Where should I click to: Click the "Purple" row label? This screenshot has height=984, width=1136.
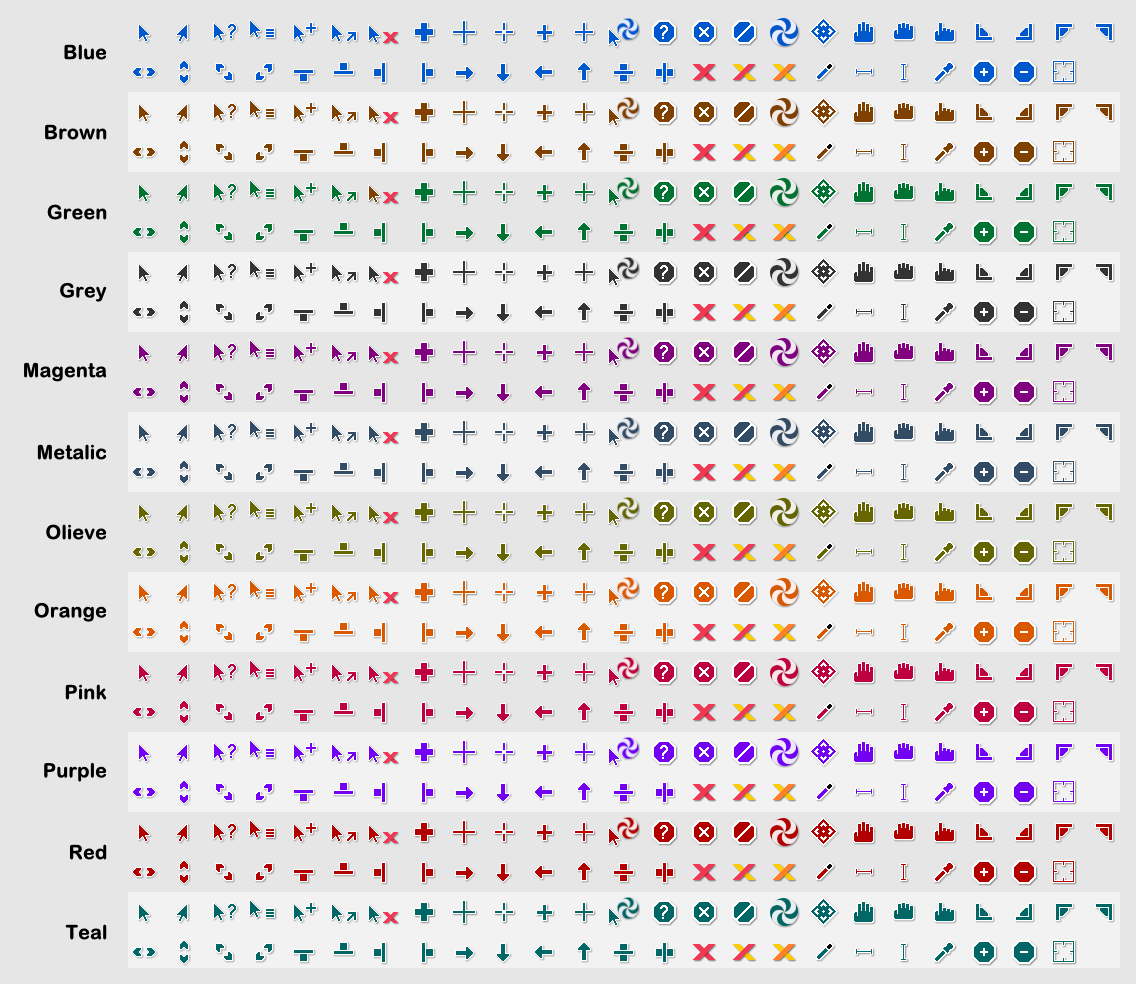click(75, 771)
